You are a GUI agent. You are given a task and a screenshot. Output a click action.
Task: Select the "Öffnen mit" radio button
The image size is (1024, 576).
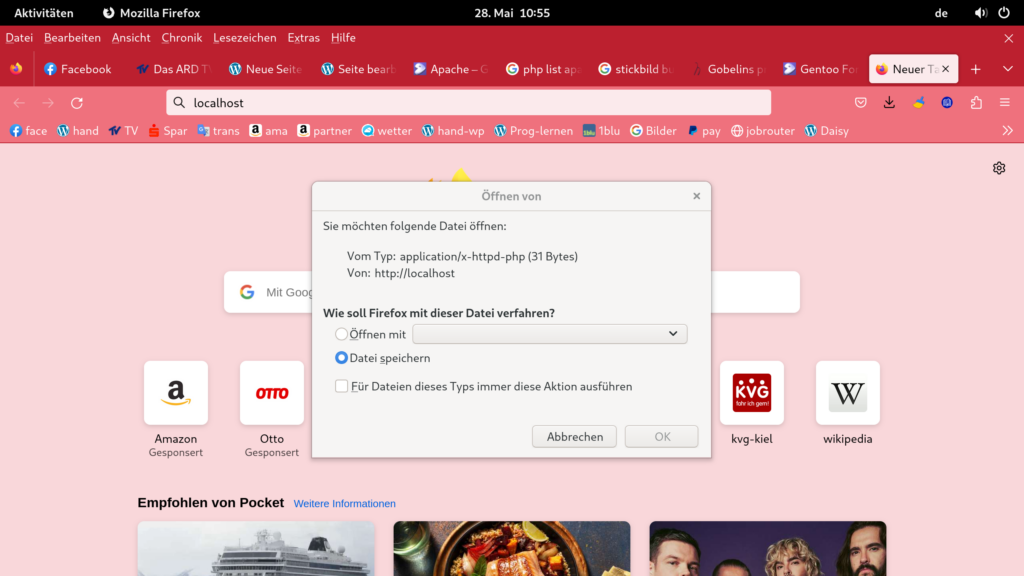pos(342,334)
